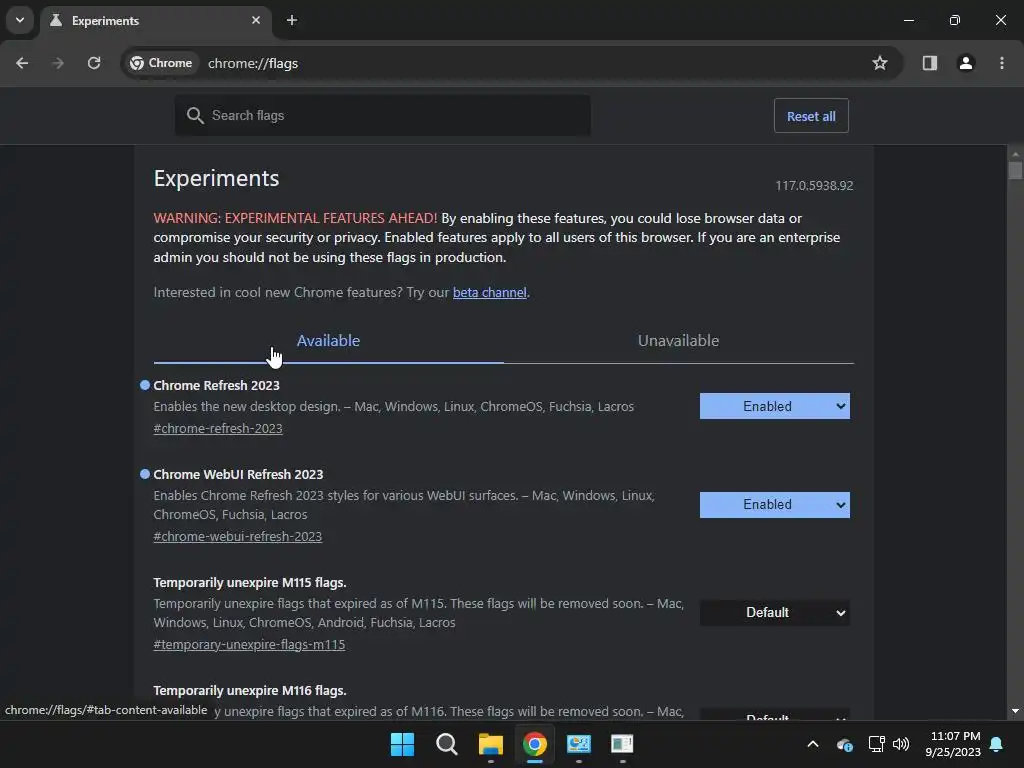Open the tab search chevron button
This screenshot has height=768, width=1024.
pyautogui.click(x=20, y=20)
